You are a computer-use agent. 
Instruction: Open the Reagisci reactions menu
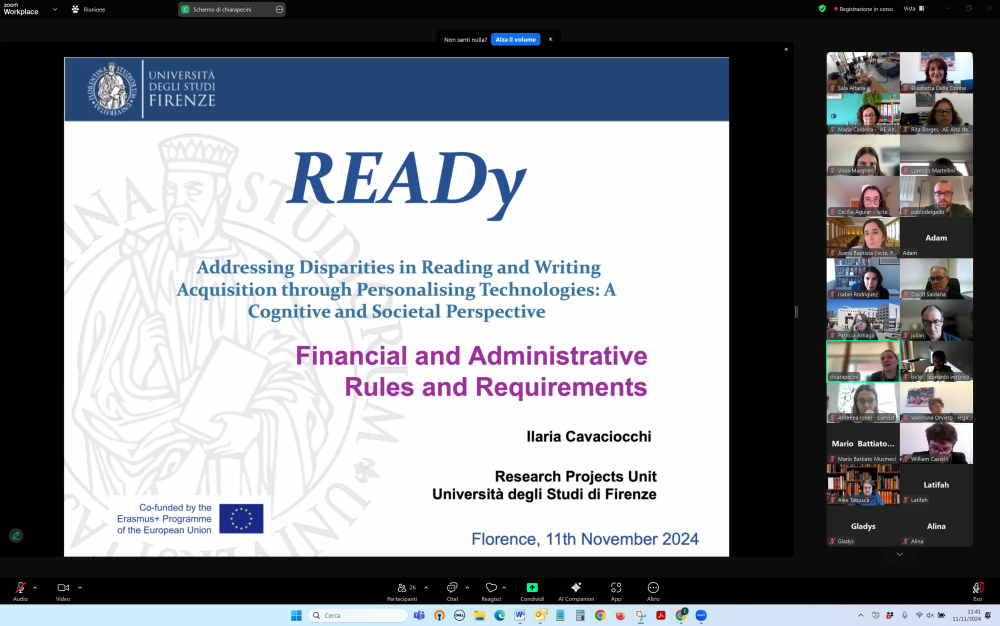tap(491, 590)
